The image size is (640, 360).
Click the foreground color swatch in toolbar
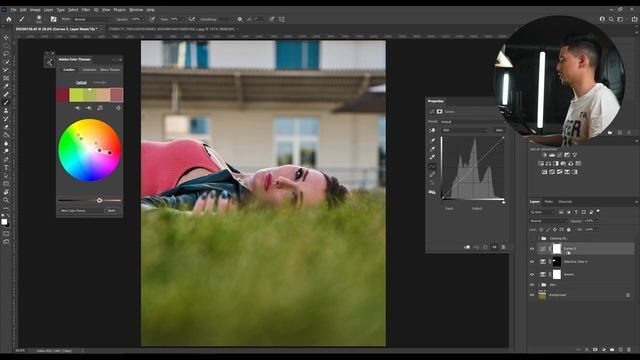coord(4,222)
